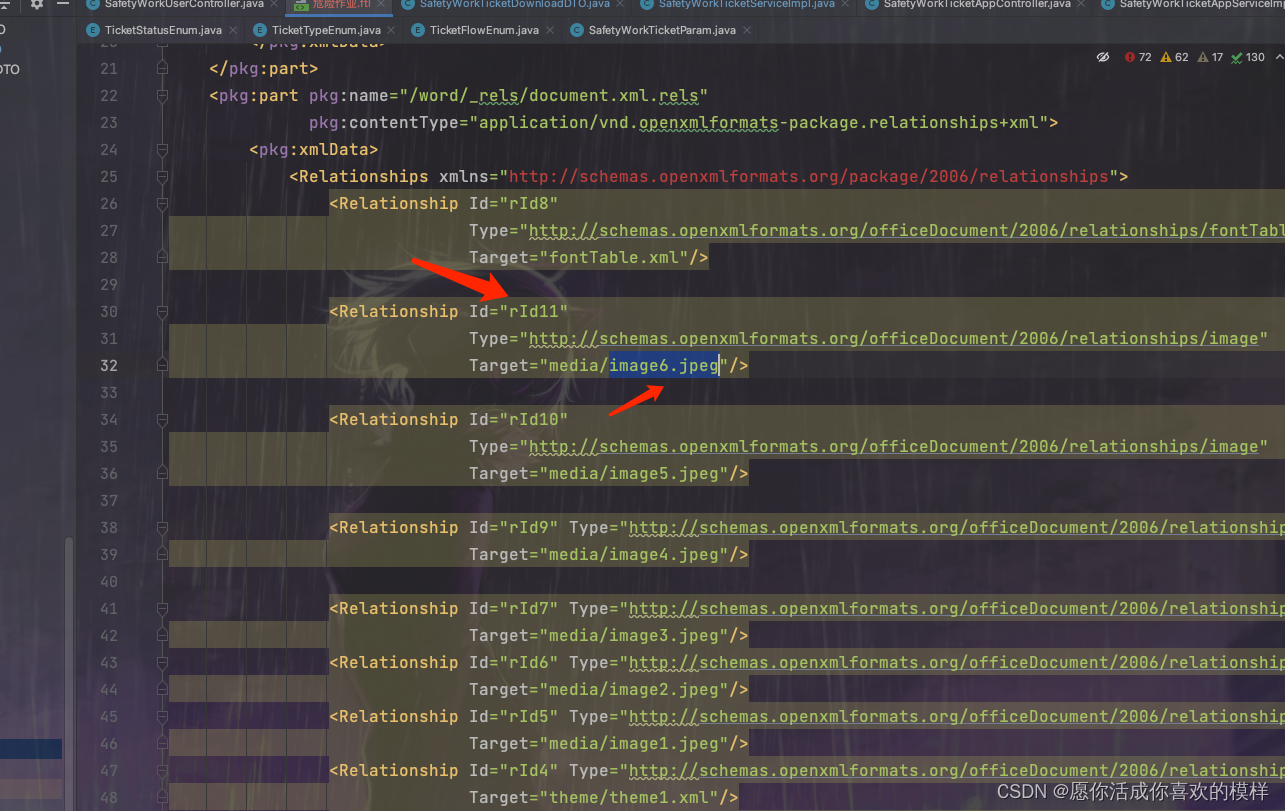Collapse fold marker on line 21
Image resolution: width=1285 pixels, height=811 pixels.
pyautogui.click(x=160, y=69)
